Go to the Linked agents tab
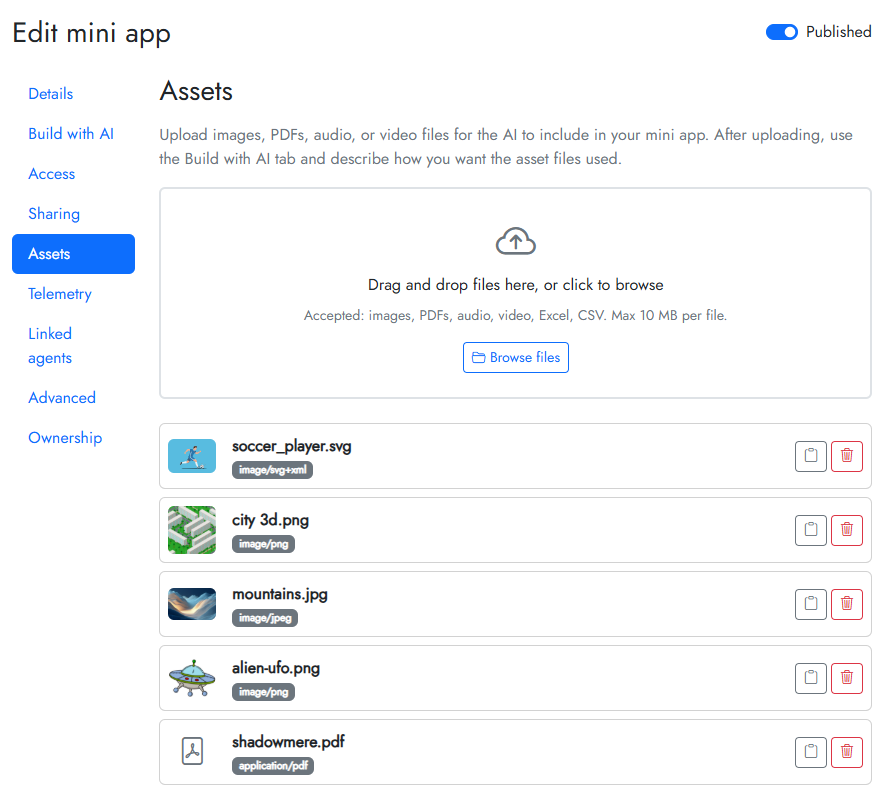883x794 pixels. 50,346
